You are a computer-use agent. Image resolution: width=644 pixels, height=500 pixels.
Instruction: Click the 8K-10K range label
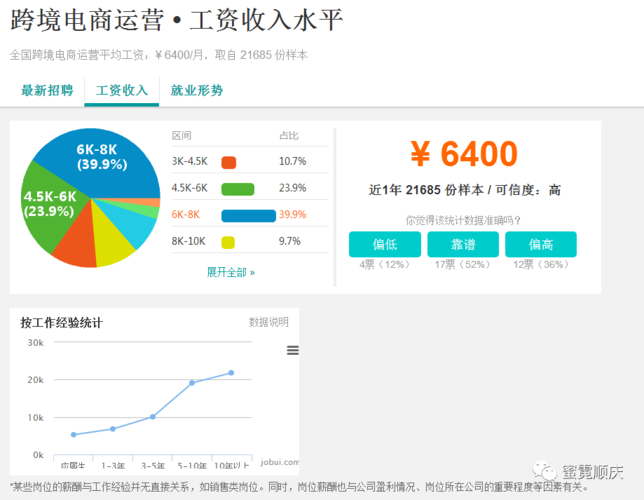coord(189,241)
